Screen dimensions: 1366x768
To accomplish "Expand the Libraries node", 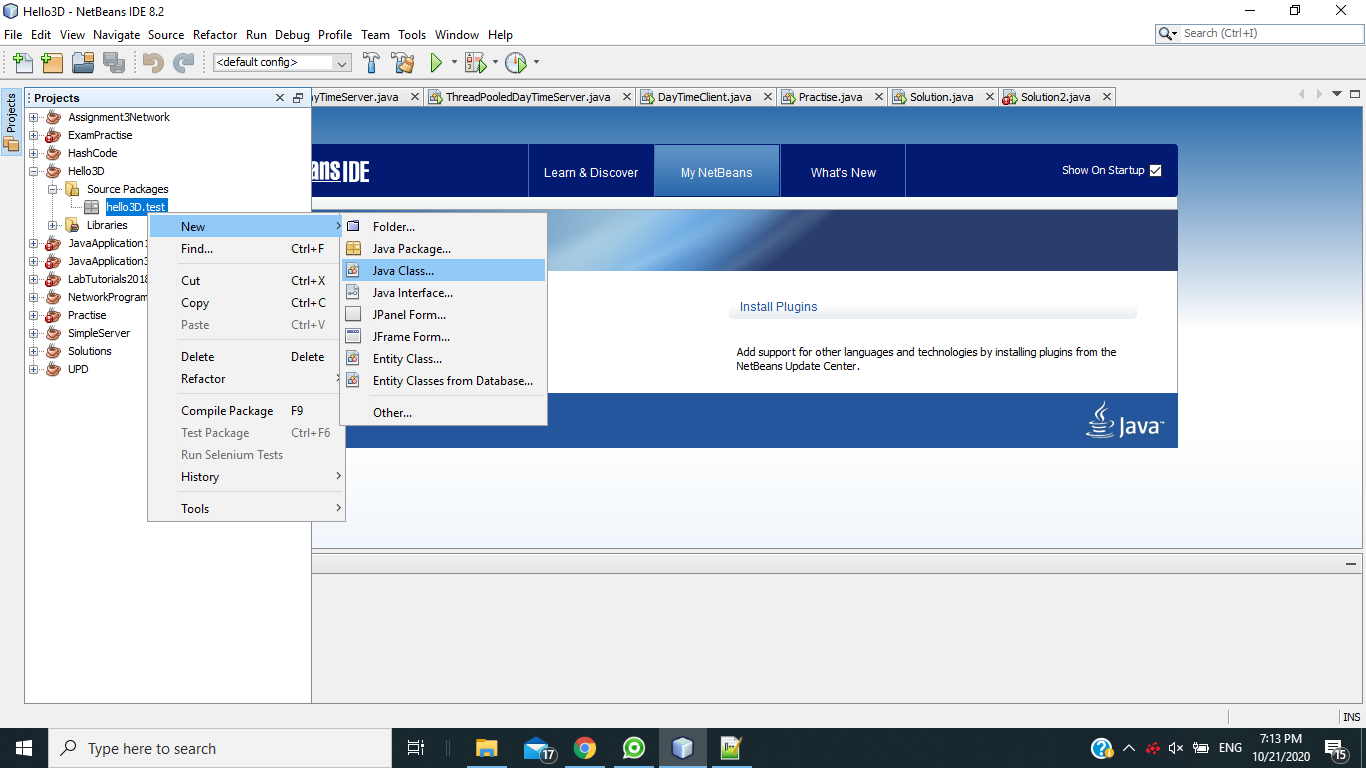I will pos(52,225).
